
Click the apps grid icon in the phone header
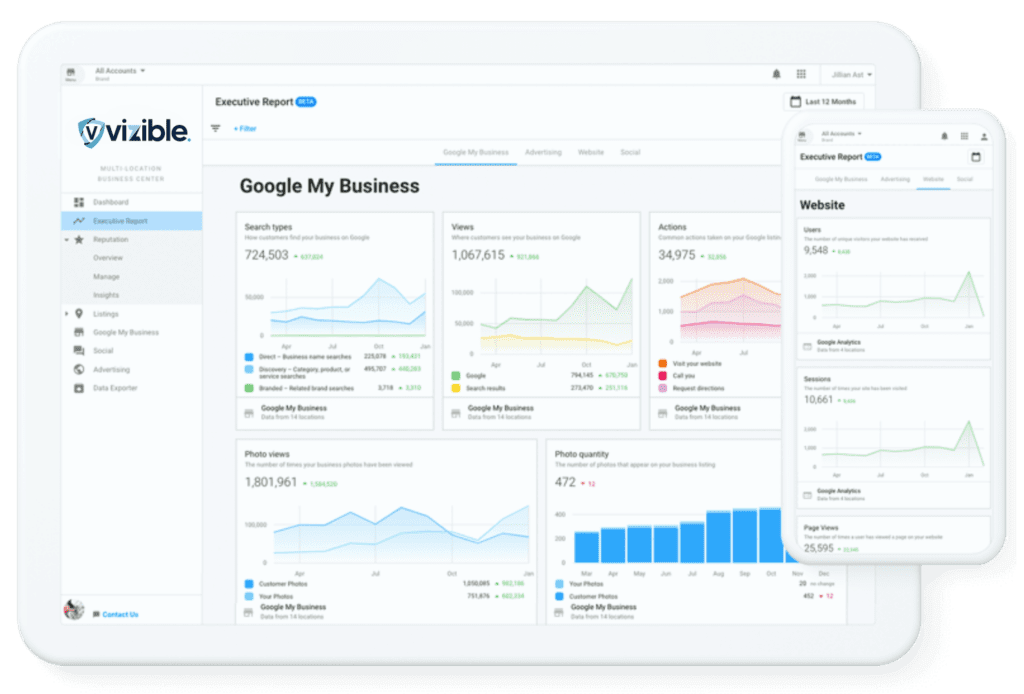(x=965, y=136)
